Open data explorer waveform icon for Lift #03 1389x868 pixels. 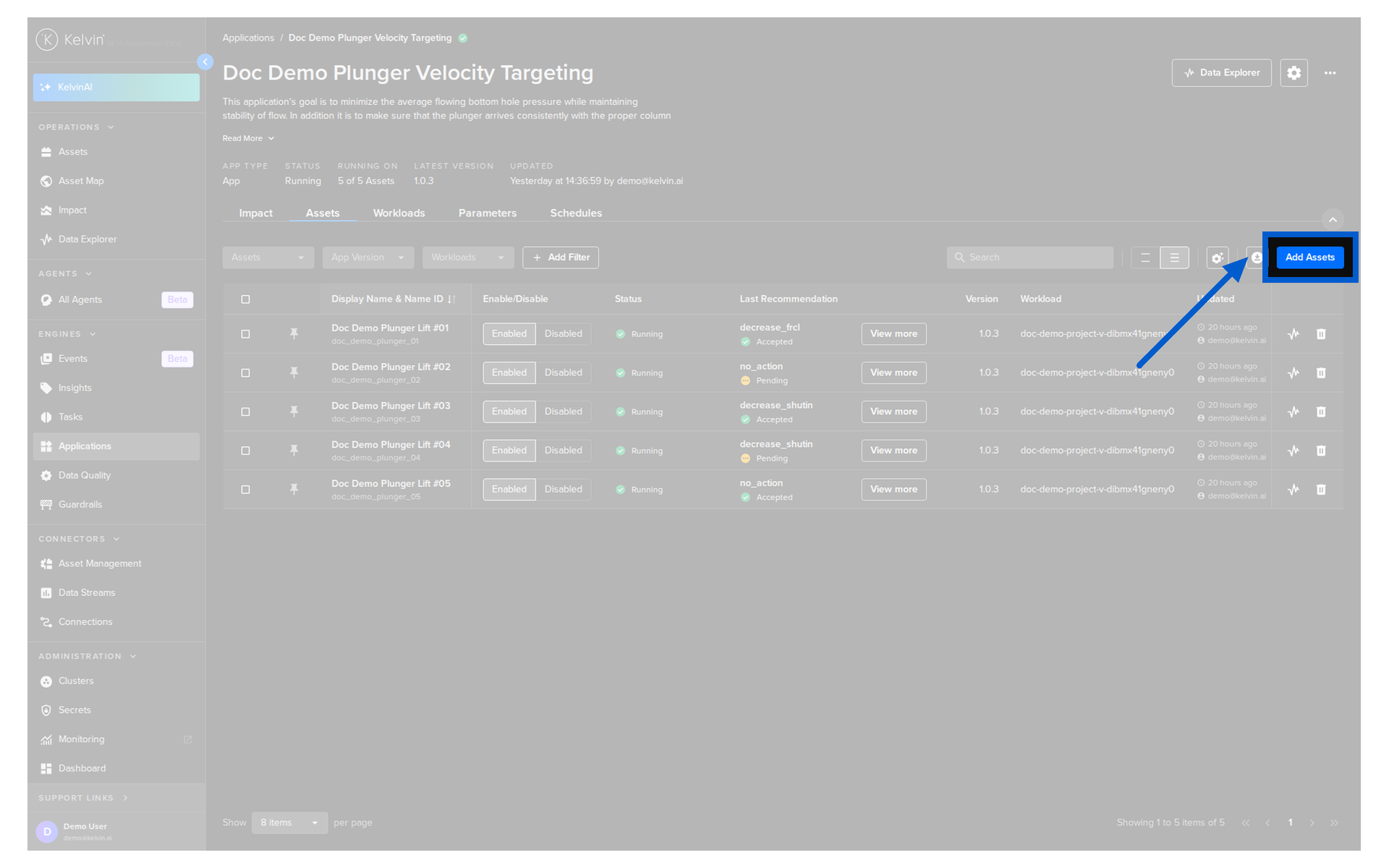[1294, 412]
